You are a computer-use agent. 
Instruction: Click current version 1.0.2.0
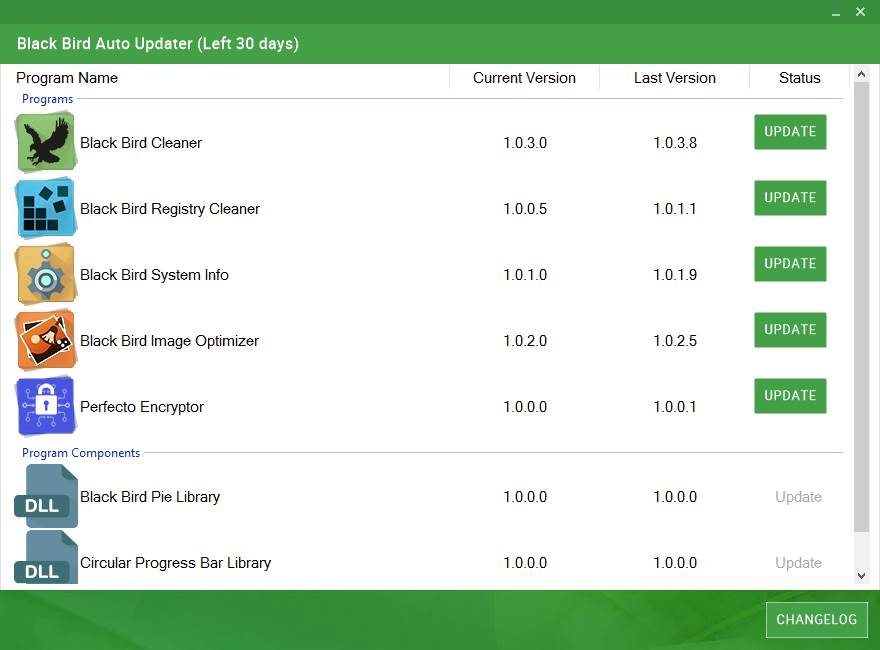coord(525,341)
